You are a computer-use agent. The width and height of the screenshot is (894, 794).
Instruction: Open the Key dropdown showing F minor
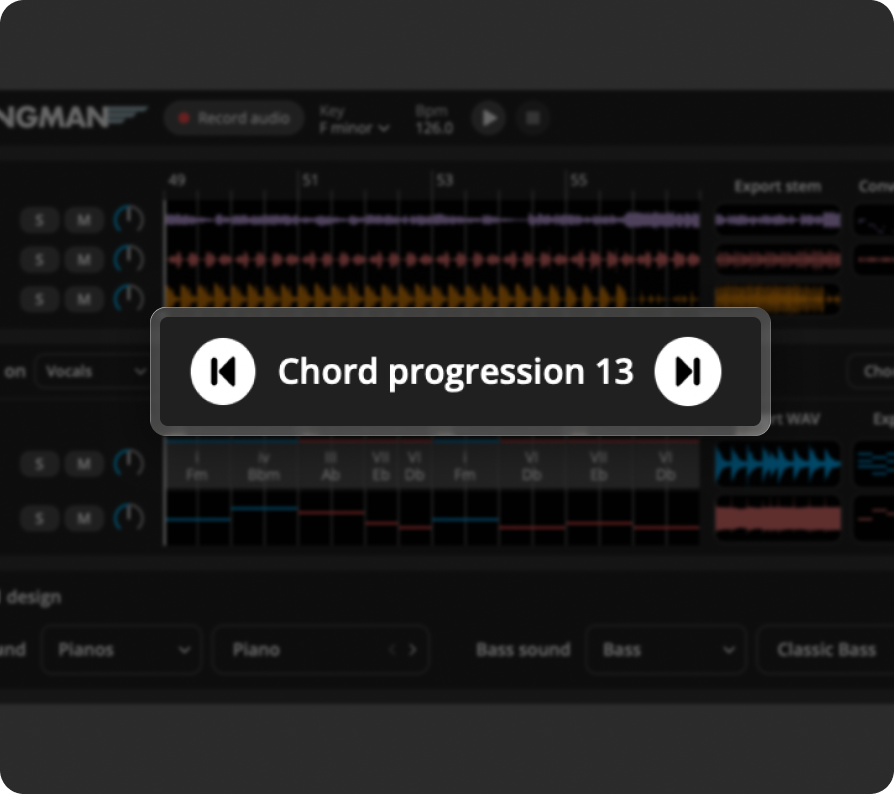pos(353,128)
